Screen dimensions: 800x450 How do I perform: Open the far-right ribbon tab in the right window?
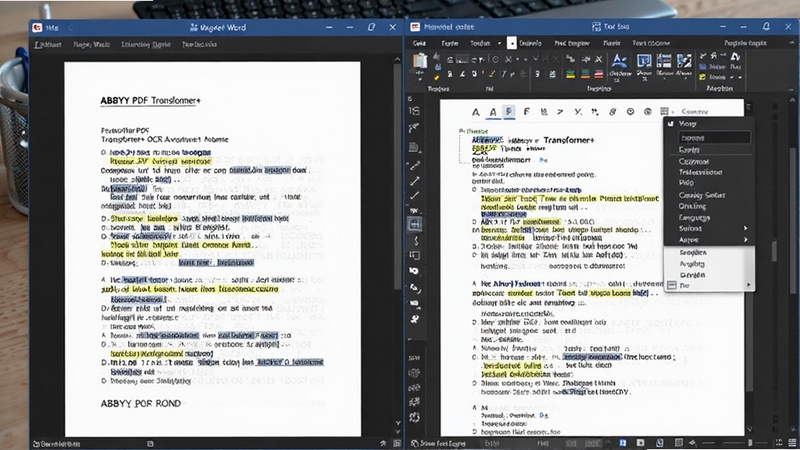coord(745,43)
